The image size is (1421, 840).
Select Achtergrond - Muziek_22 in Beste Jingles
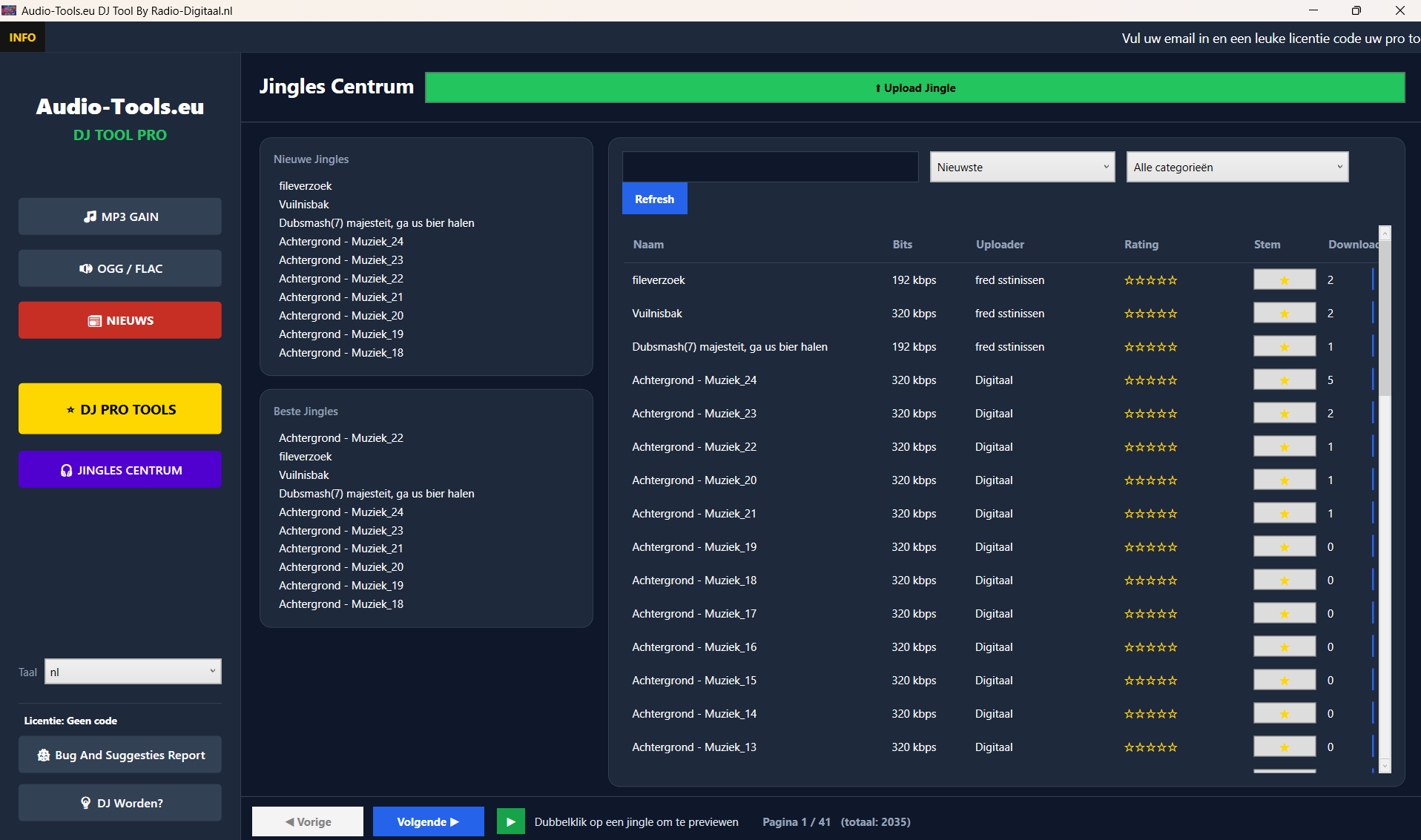point(341,437)
